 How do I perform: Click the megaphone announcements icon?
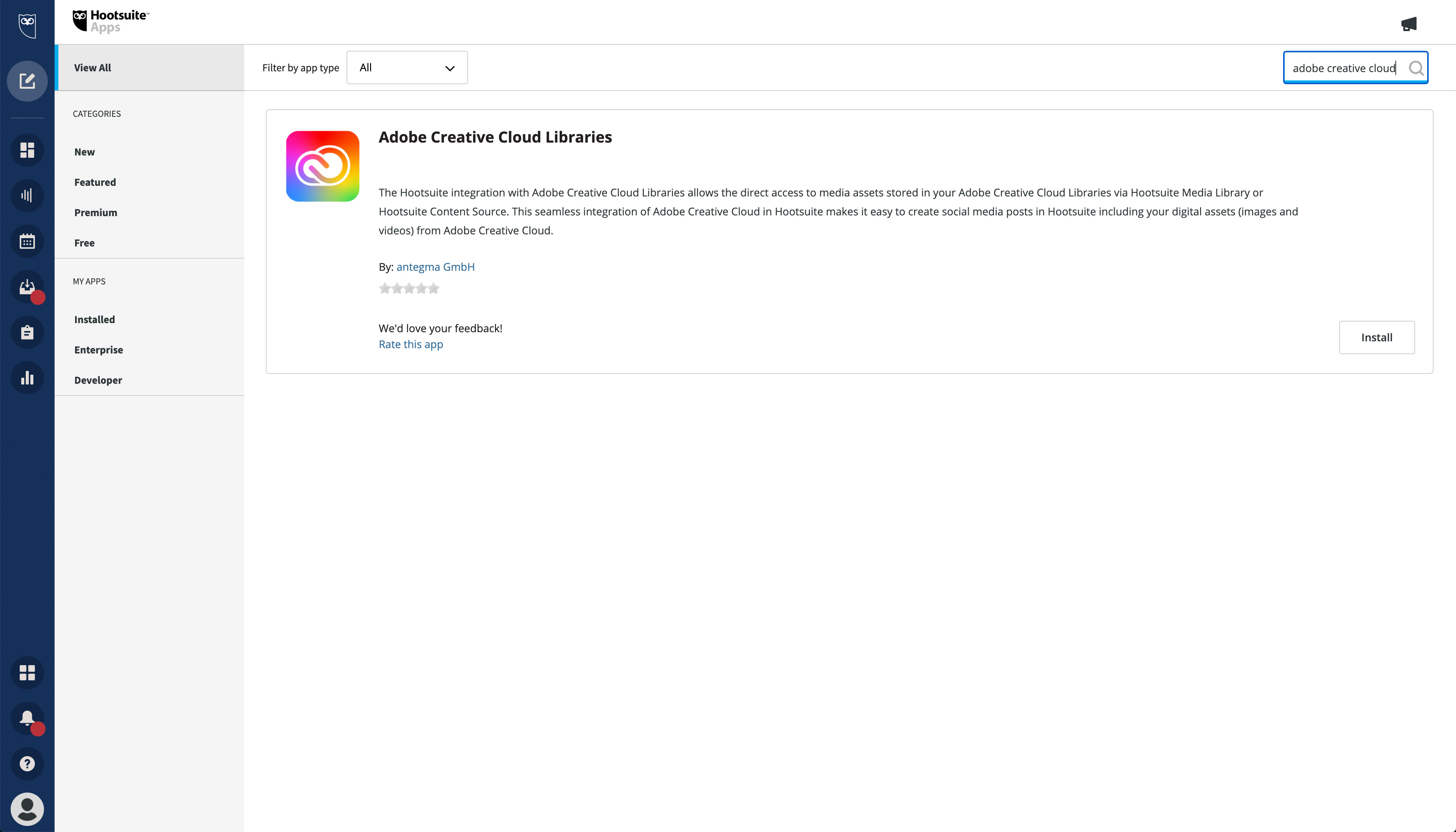(1409, 24)
